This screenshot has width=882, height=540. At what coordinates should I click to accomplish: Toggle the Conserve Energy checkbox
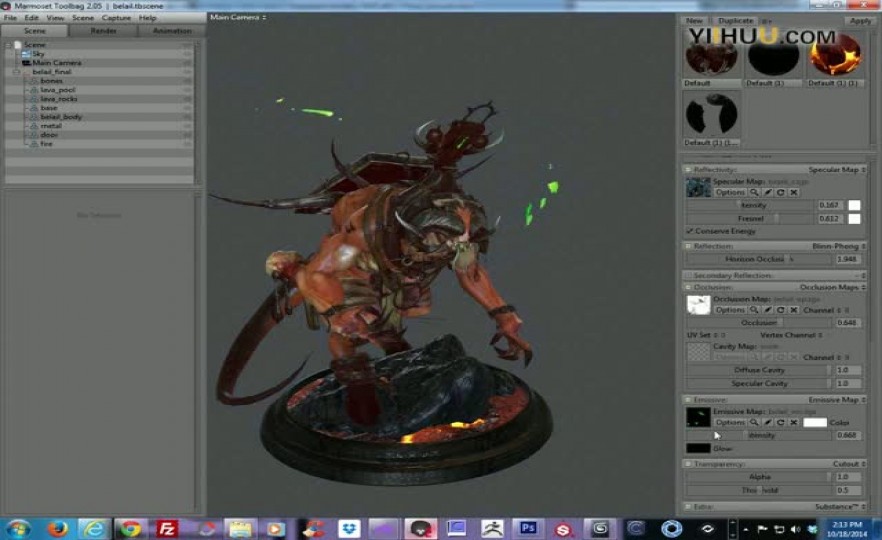(690, 231)
